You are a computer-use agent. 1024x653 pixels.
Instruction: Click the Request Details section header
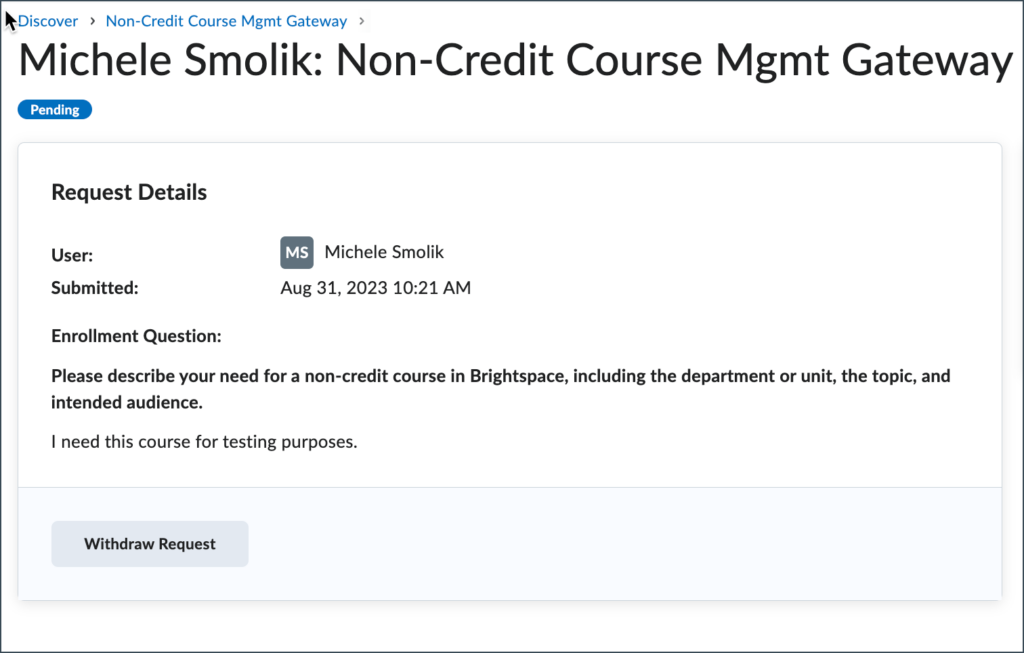click(128, 191)
